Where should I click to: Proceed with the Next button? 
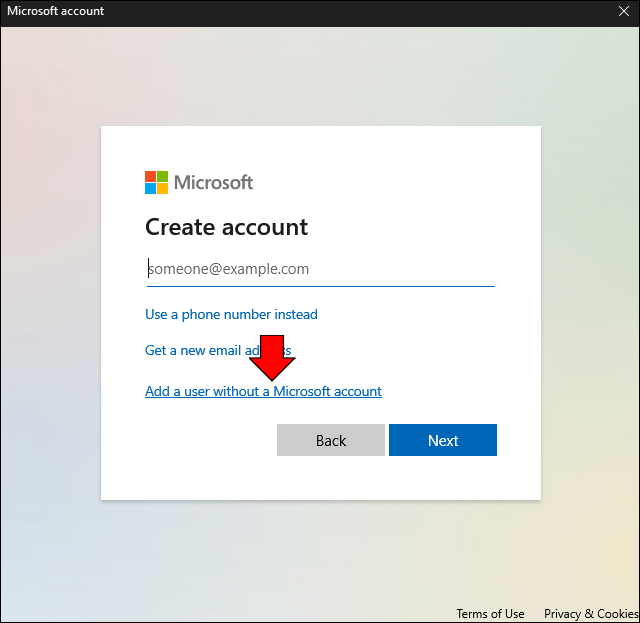(x=443, y=440)
